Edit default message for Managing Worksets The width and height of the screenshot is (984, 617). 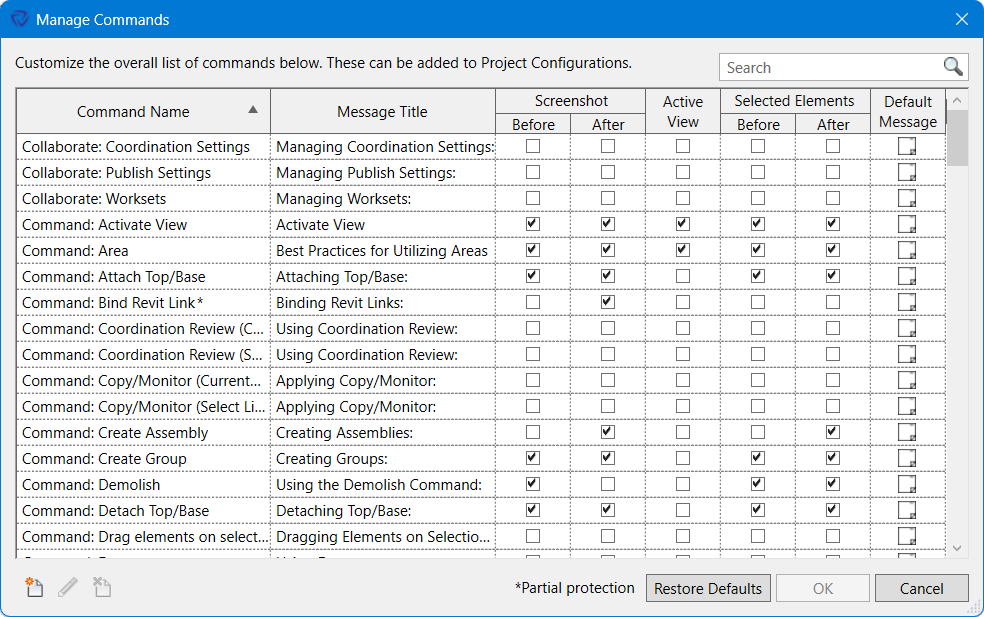pos(907,198)
